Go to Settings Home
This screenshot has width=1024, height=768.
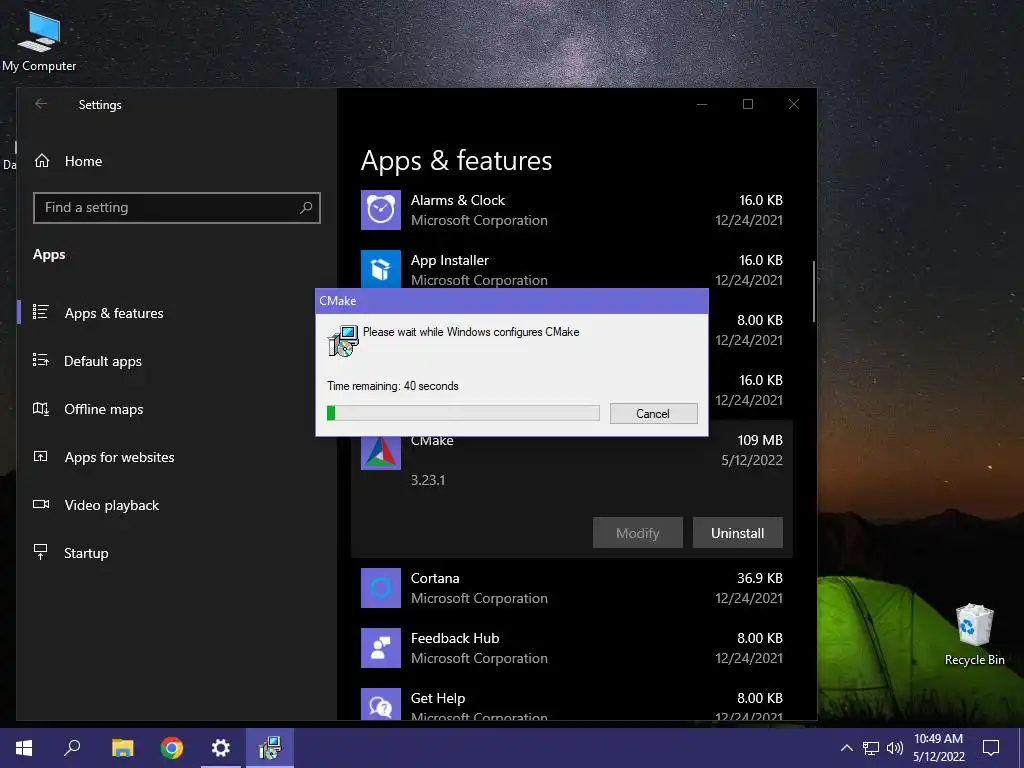[x=83, y=161]
